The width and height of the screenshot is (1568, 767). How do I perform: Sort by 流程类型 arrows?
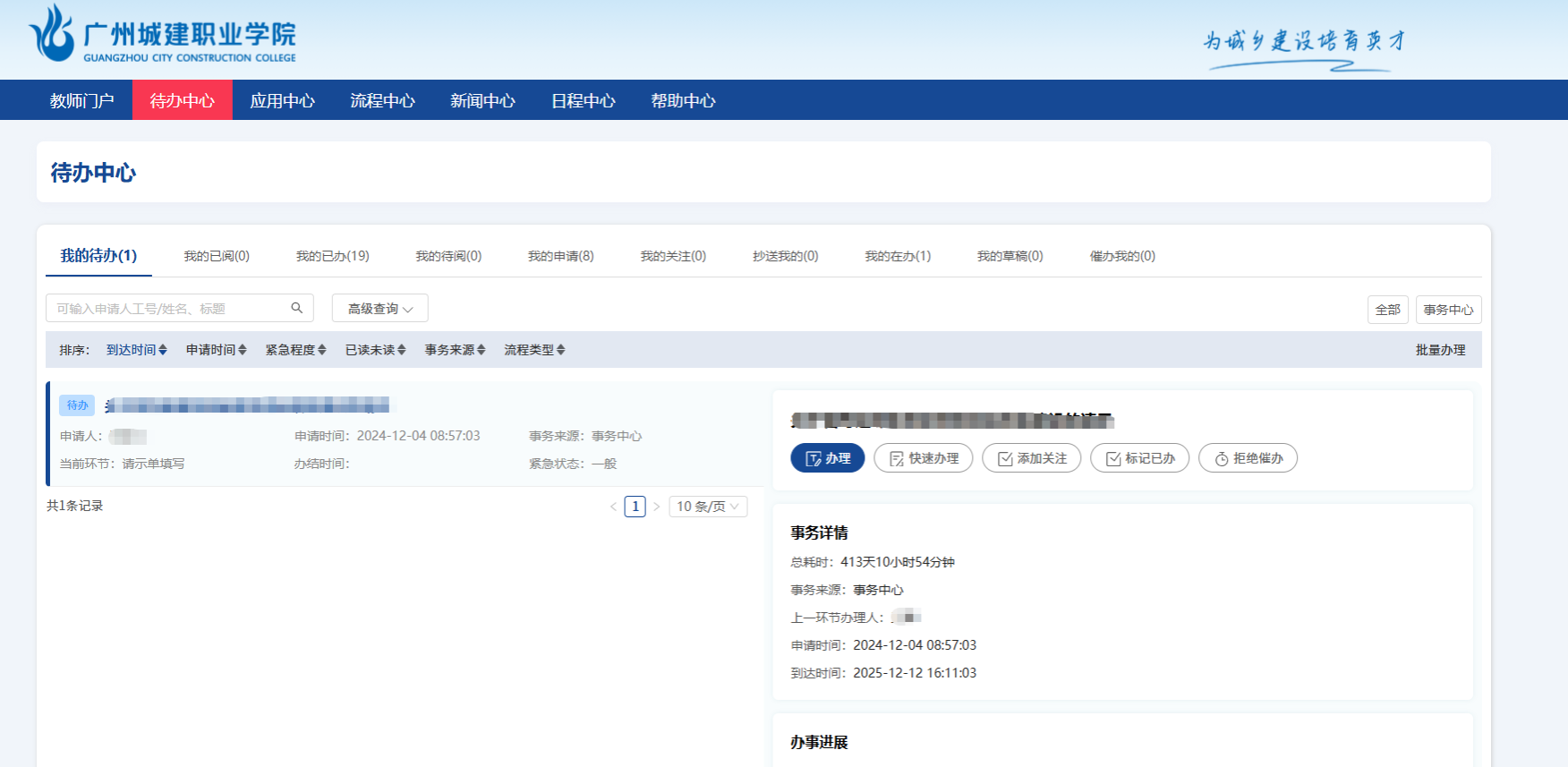coord(560,350)
